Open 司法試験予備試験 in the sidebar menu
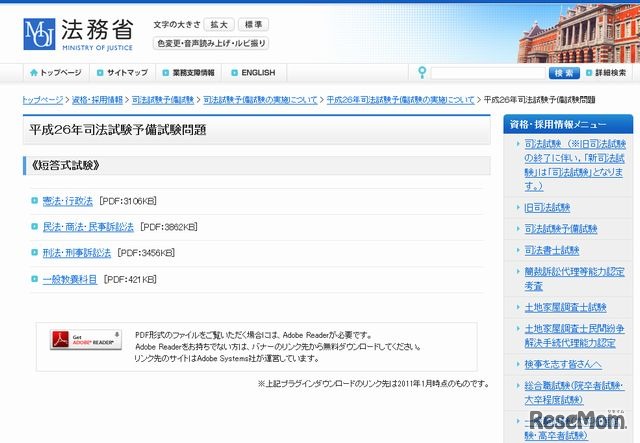The width and height of the screenshot is (640, 443). [561, 229]
